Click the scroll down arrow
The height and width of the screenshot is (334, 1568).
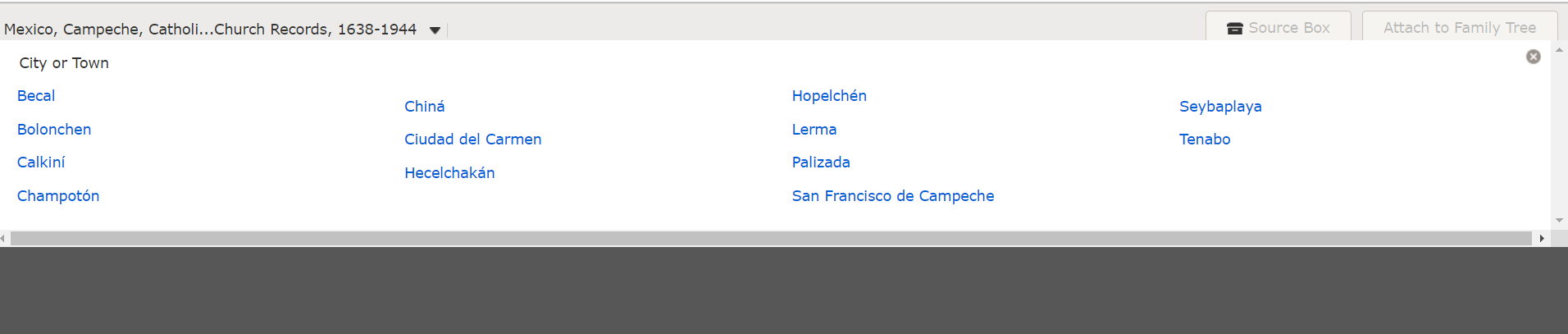1559,220
